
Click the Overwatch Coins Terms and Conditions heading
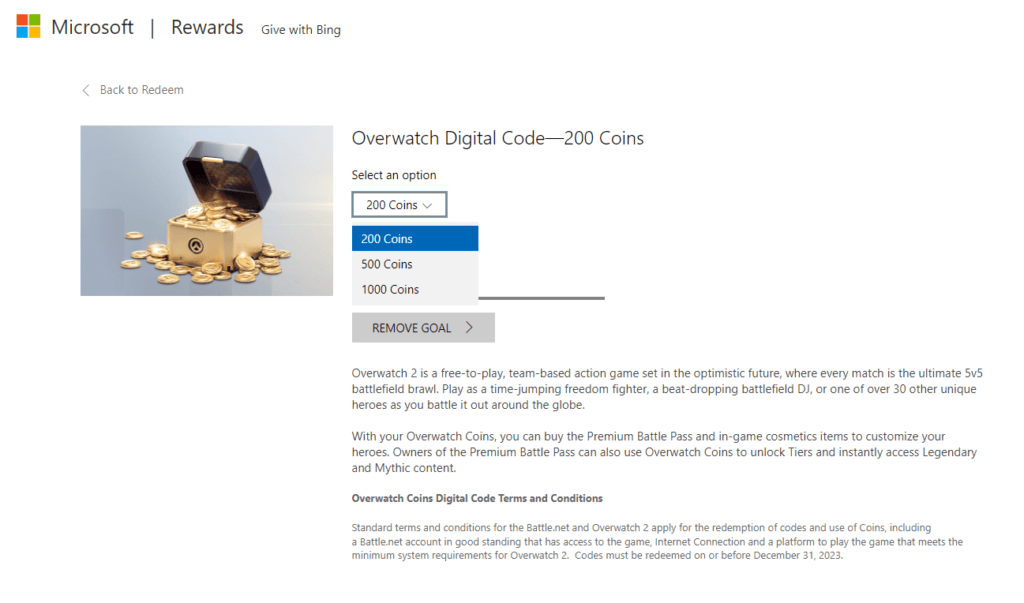[477, 497]
